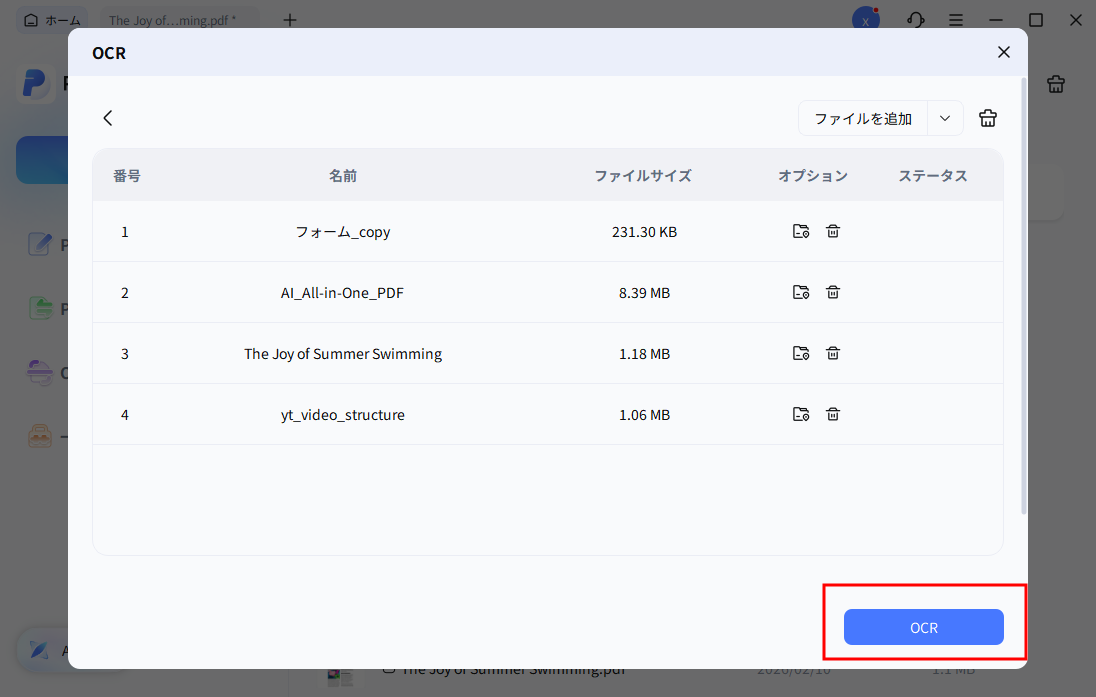
Task: Click the headset support icon
Action: 915,20
